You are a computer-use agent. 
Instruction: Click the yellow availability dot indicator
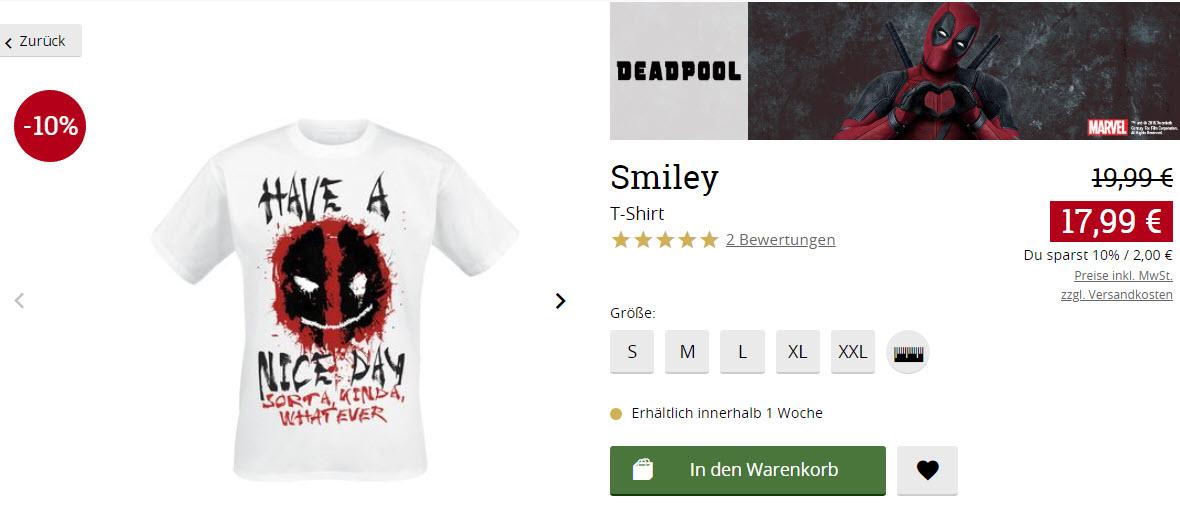pos(616,414)
